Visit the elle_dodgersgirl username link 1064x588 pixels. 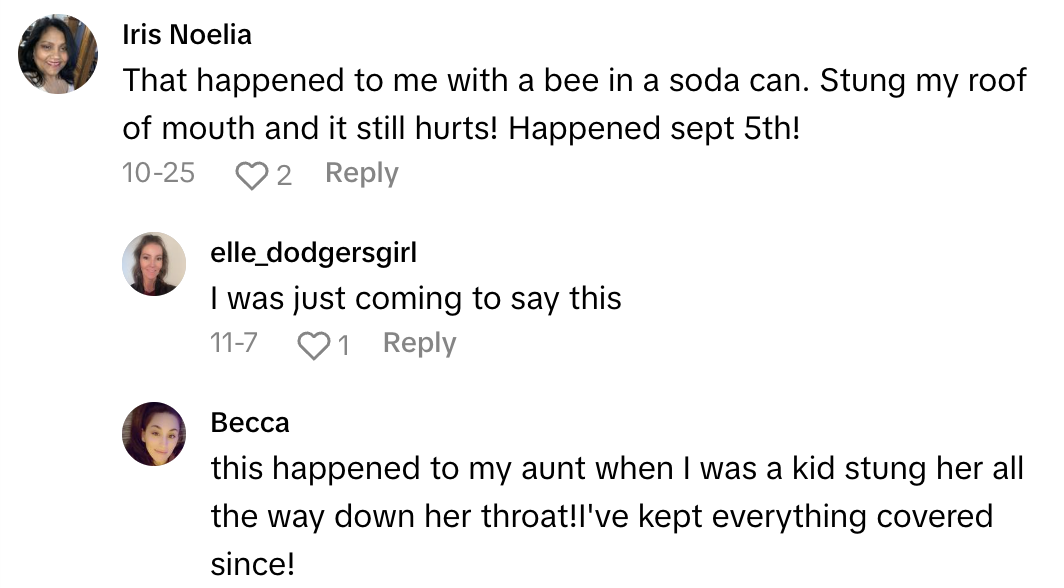[313, 253]
